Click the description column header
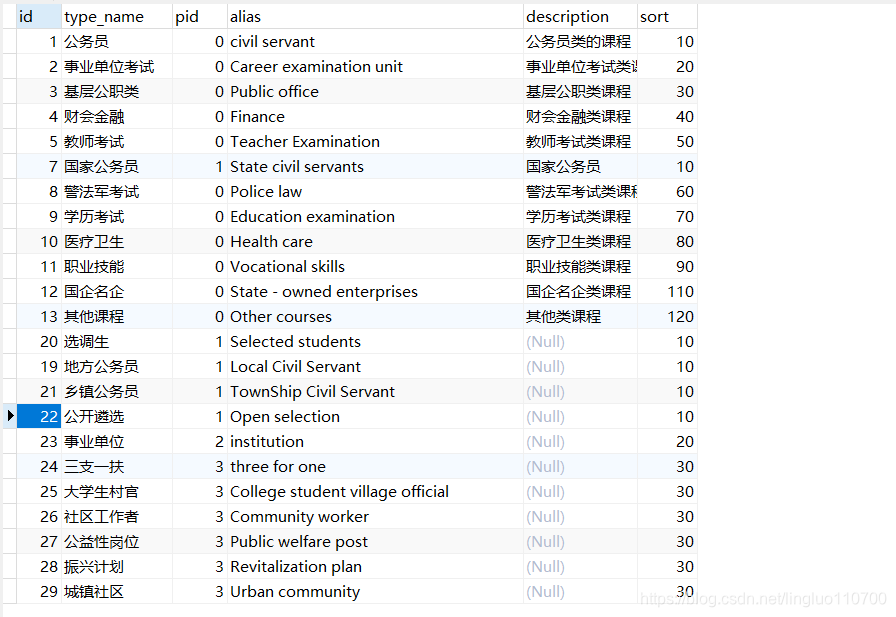The image size is (896, 617). tap(580, 17)
